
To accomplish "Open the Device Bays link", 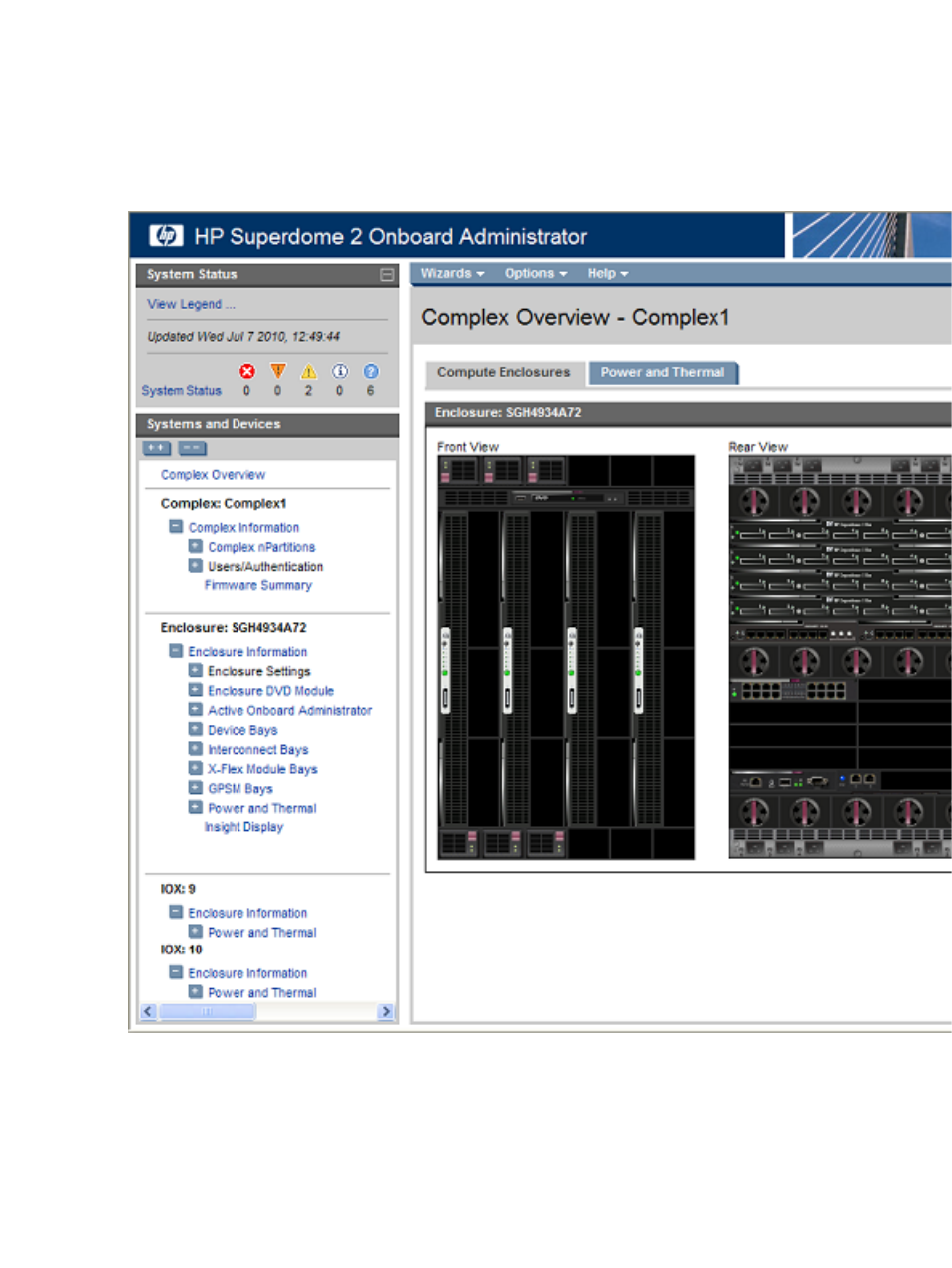I will (242, 730).
